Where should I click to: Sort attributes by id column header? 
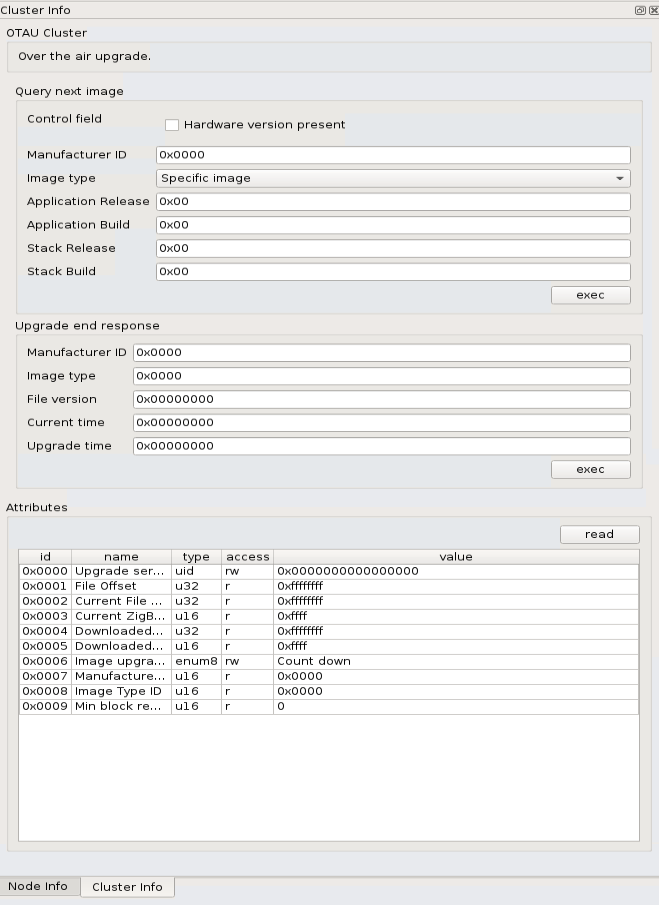point(45,556)
